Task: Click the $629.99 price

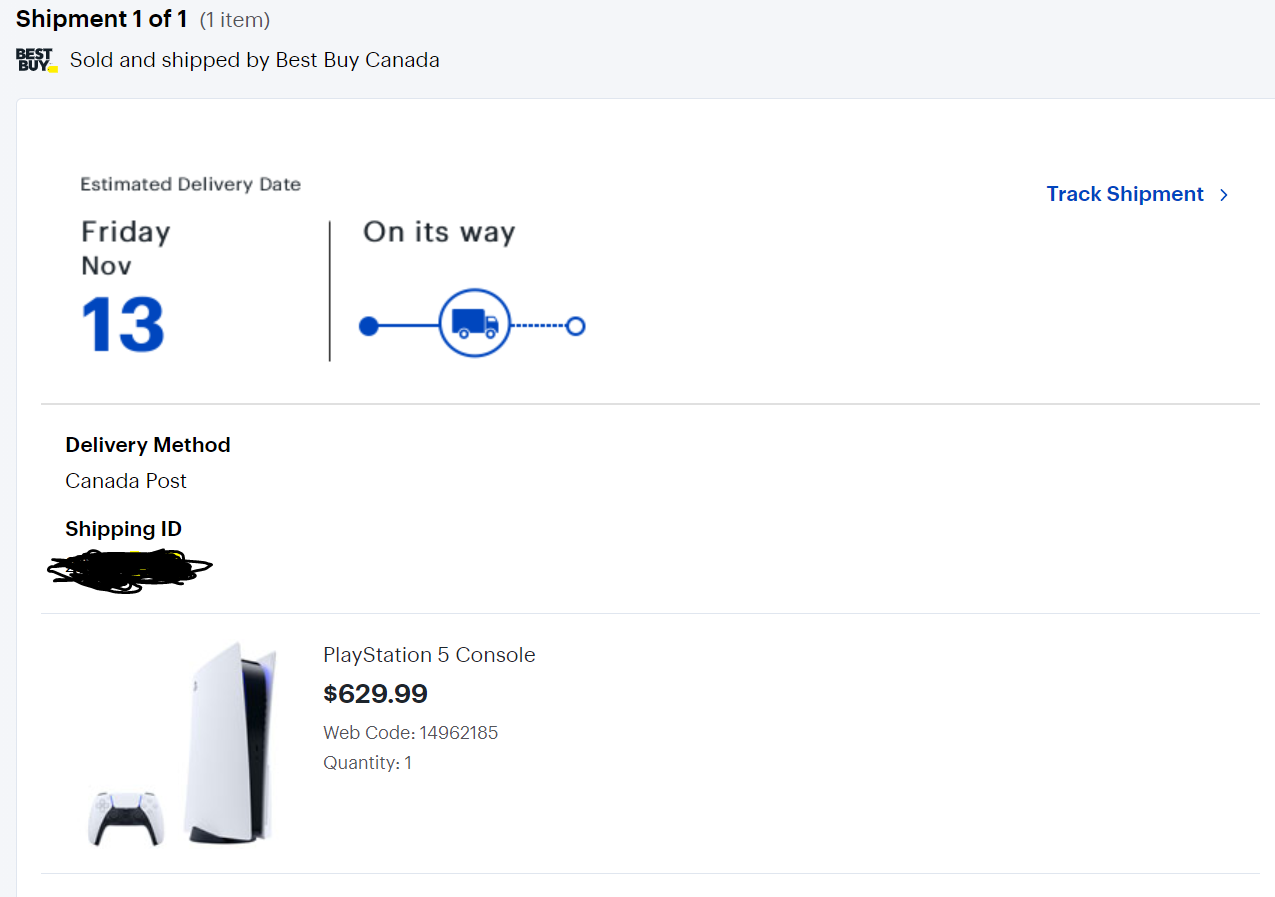Action: pos(376,694)
